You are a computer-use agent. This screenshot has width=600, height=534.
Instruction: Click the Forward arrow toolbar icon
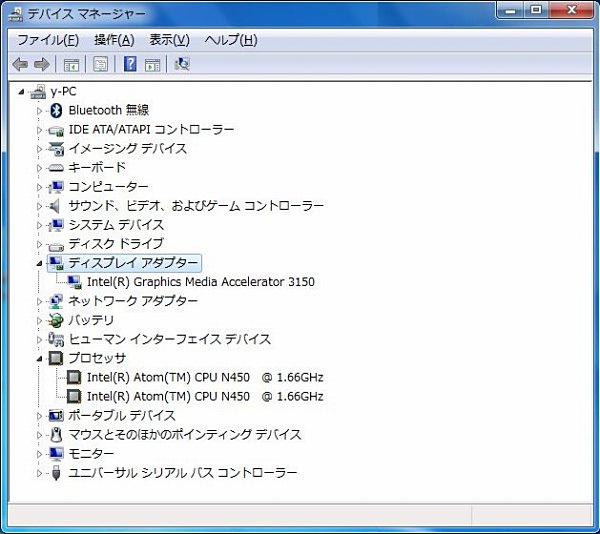coord(42,65)
